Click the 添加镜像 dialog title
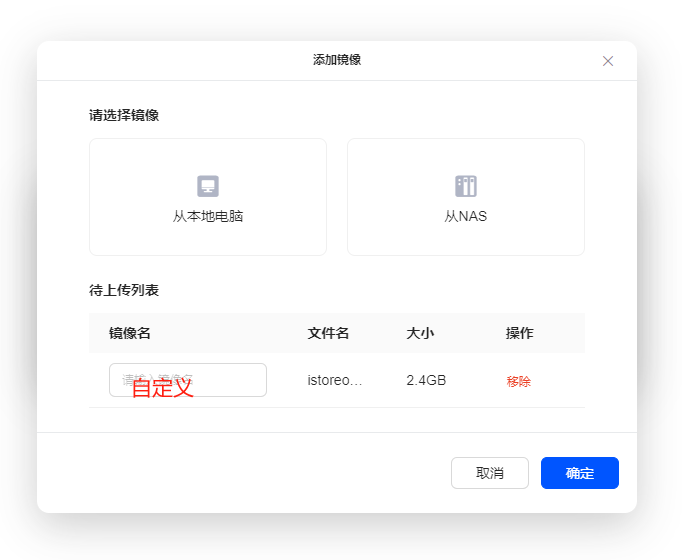Viewport: 682px width, 560px height. click(337, 60)
